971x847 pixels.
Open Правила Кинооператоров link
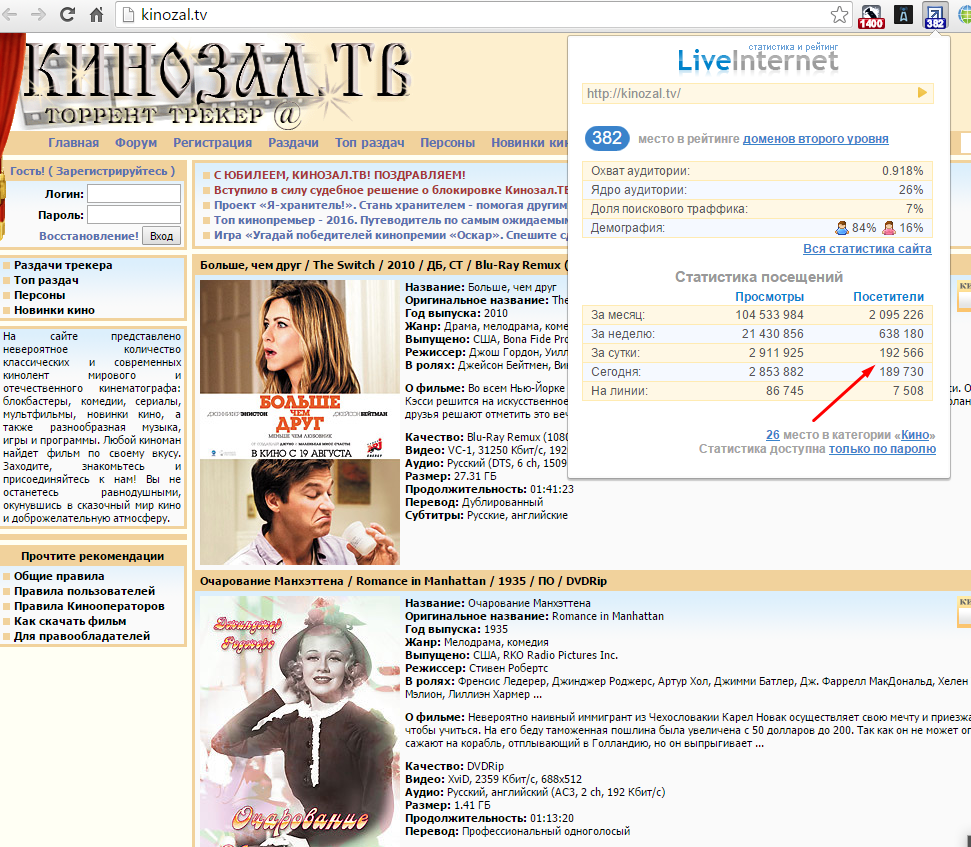(89, 606)
